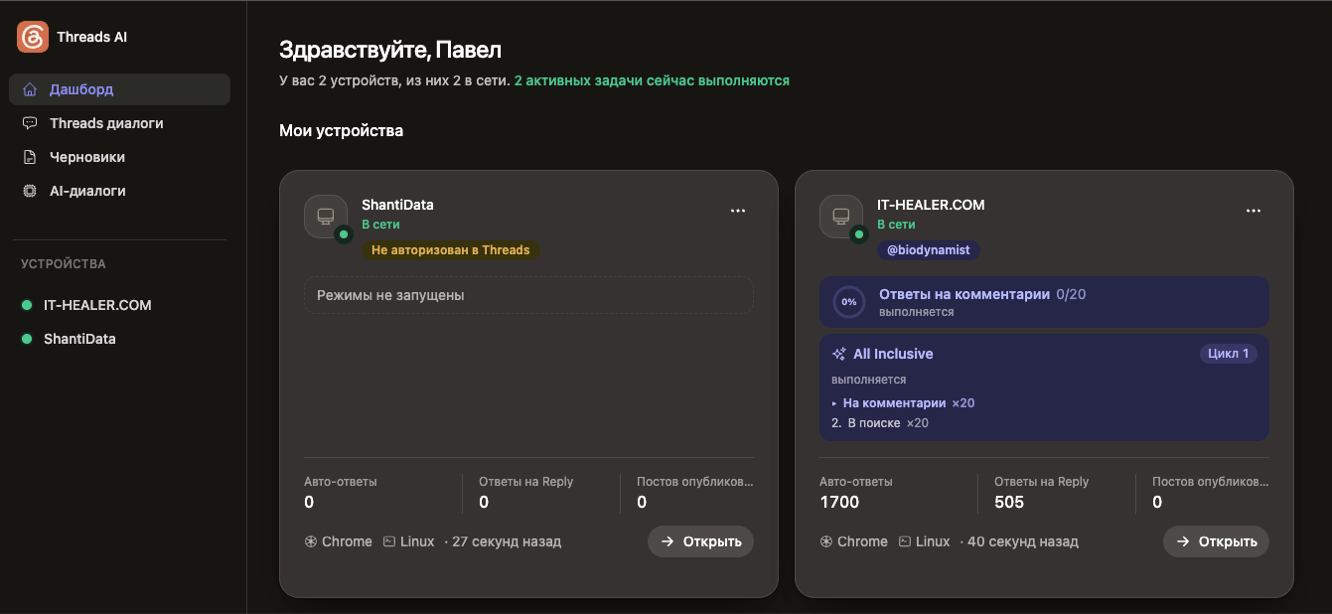Click the 0% circular progress indicator

849,301
